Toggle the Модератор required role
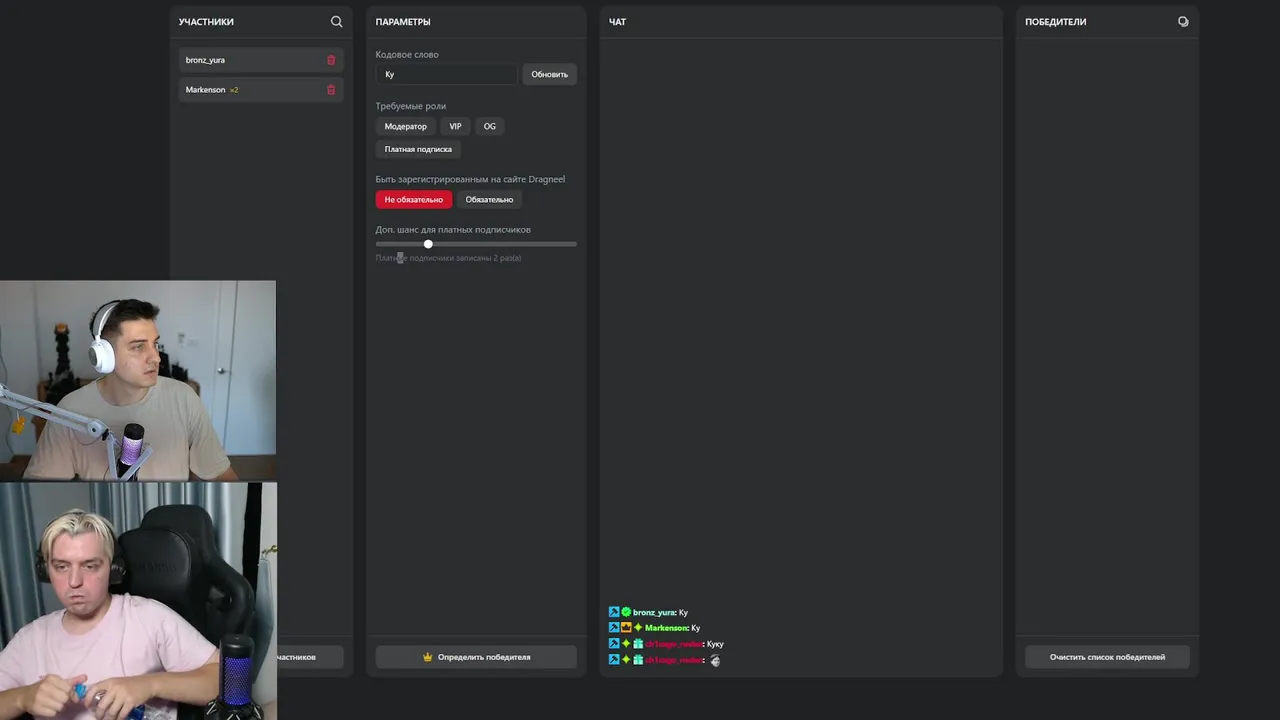 click(405, 126)
